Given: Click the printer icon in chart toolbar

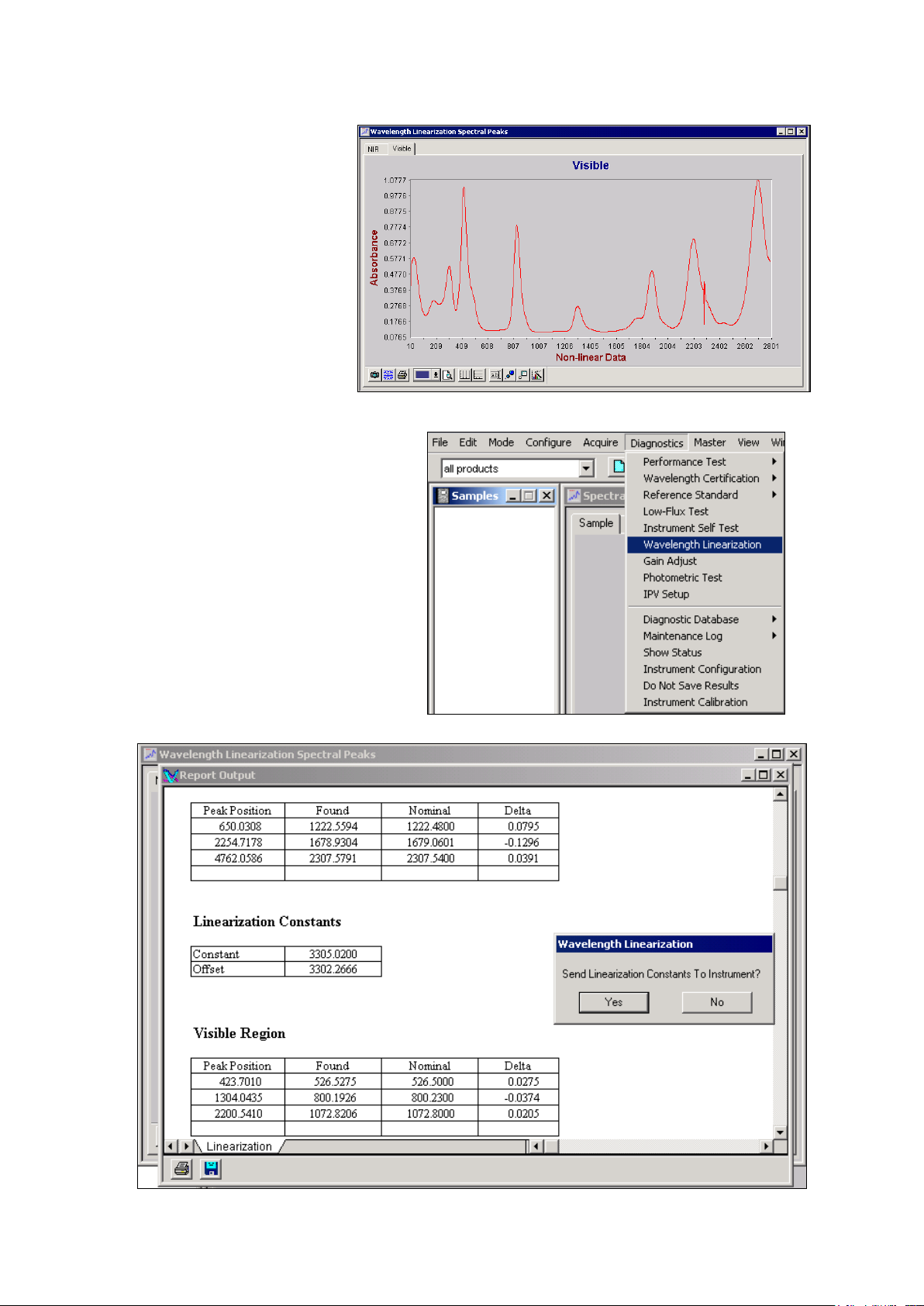Looking at the screenshot, I should [x=402, y=375].
